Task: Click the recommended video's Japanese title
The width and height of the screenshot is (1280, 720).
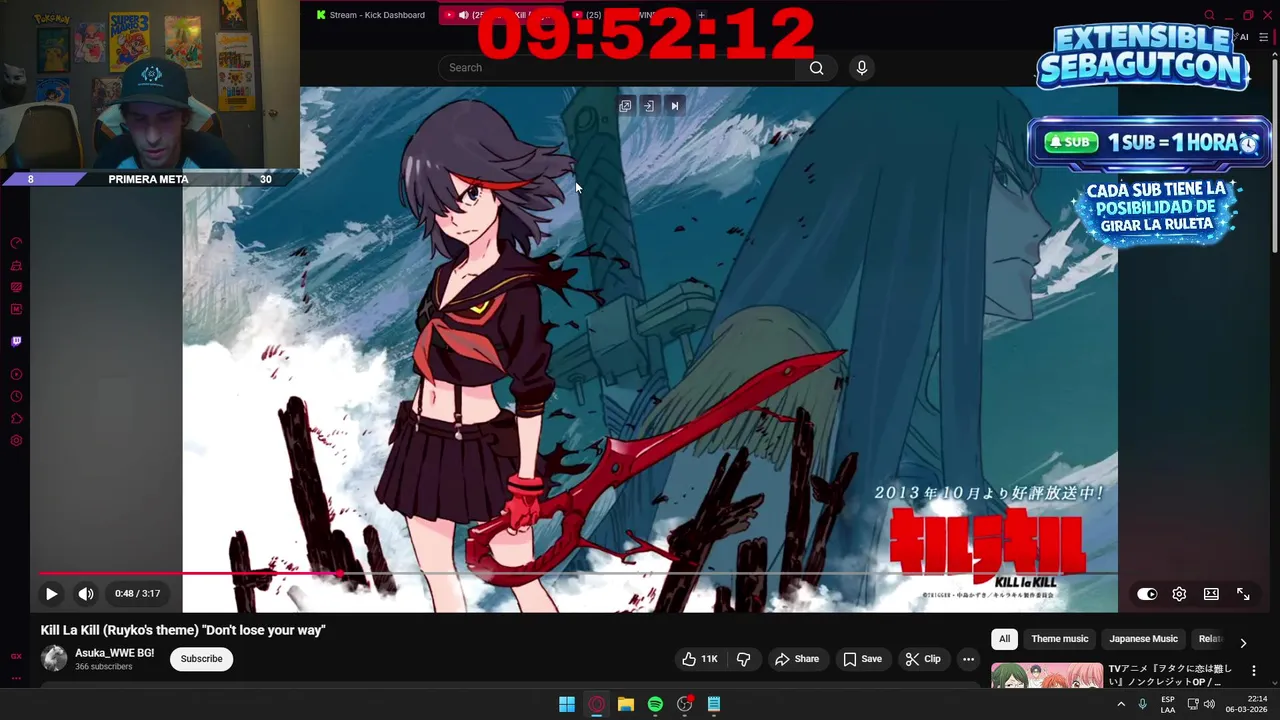Action: click(x=1171, y=675)
